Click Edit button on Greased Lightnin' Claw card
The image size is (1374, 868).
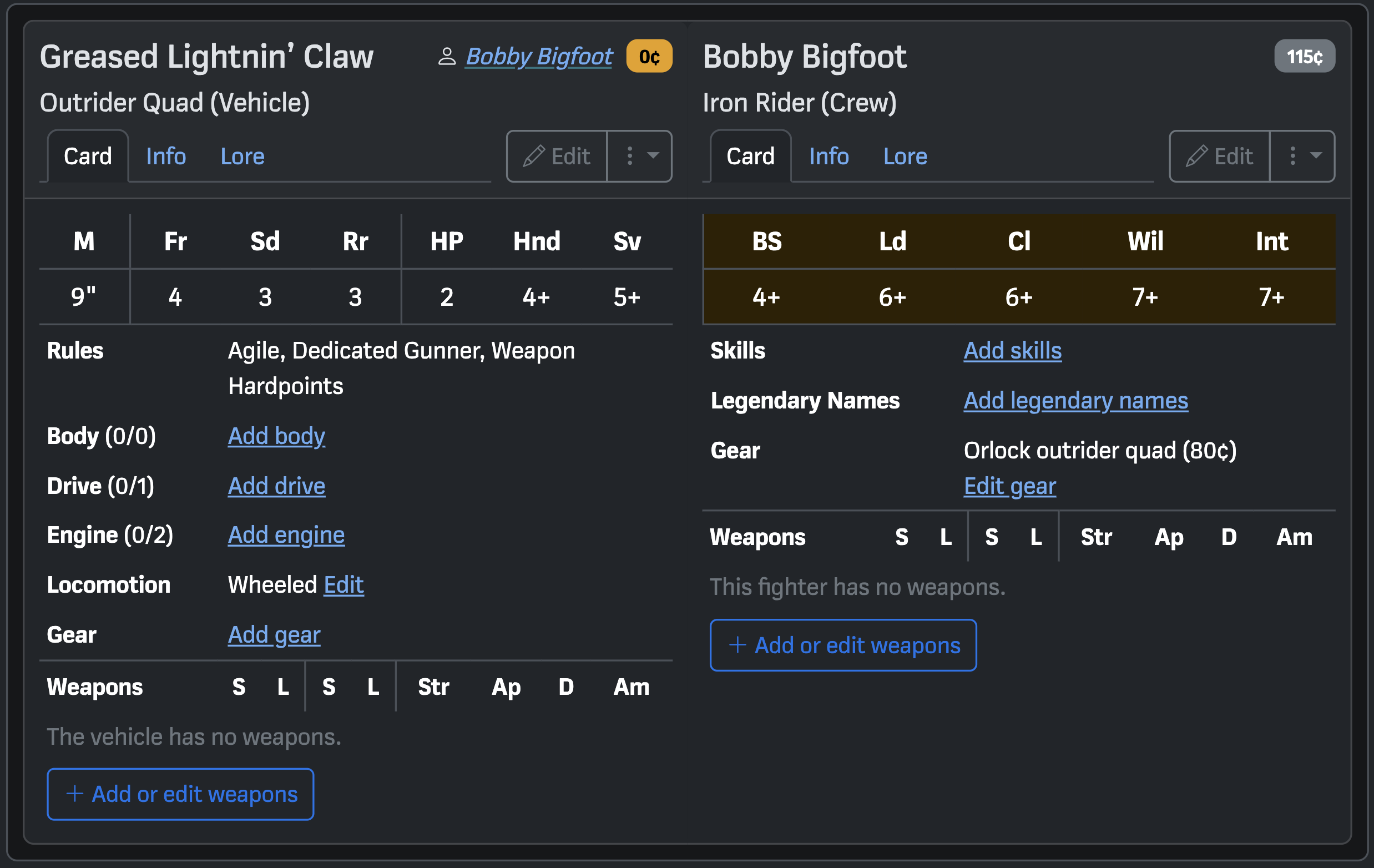[x=557, y=156]
